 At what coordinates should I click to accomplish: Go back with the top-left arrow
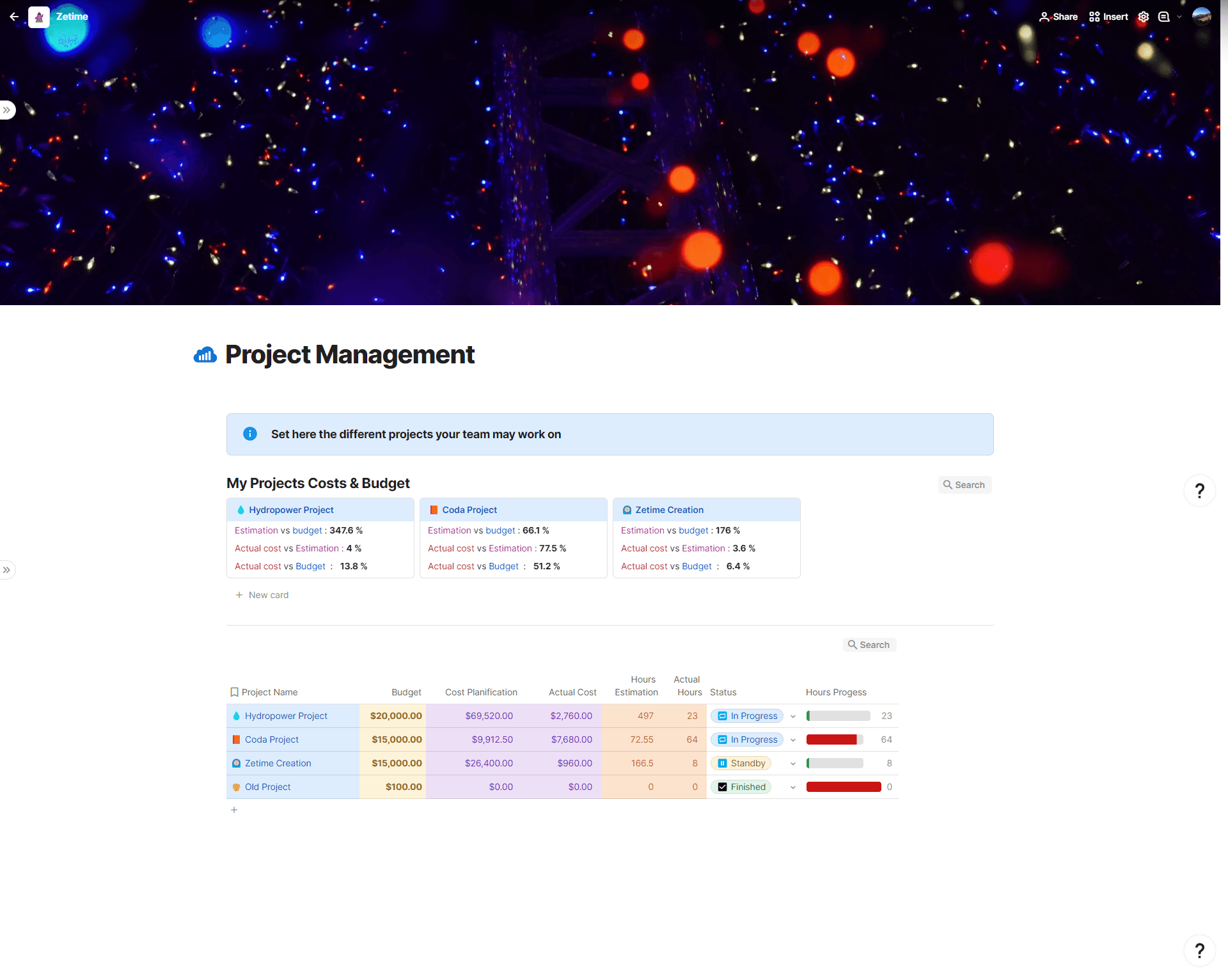(x=14, y=17)
